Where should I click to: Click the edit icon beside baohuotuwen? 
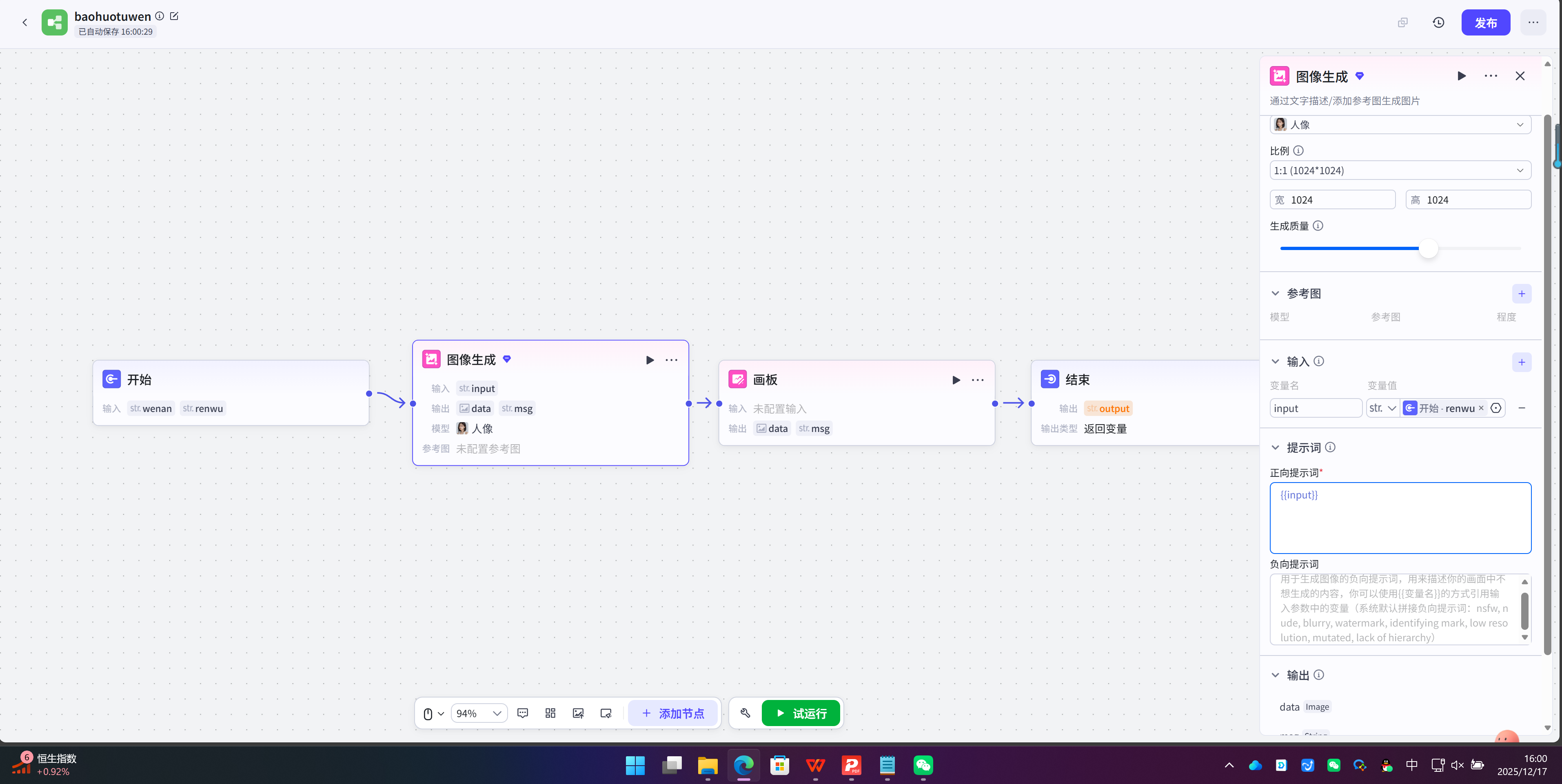[175, 16]
